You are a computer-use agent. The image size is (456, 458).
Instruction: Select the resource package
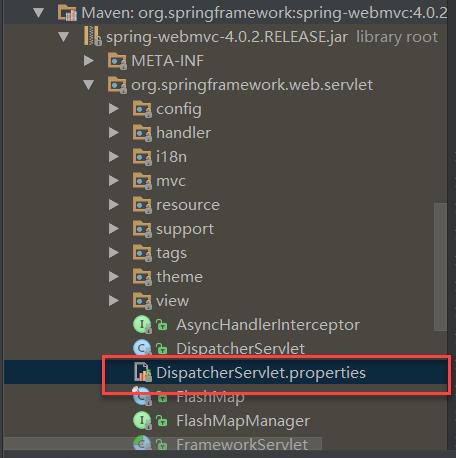coord(188,205)
